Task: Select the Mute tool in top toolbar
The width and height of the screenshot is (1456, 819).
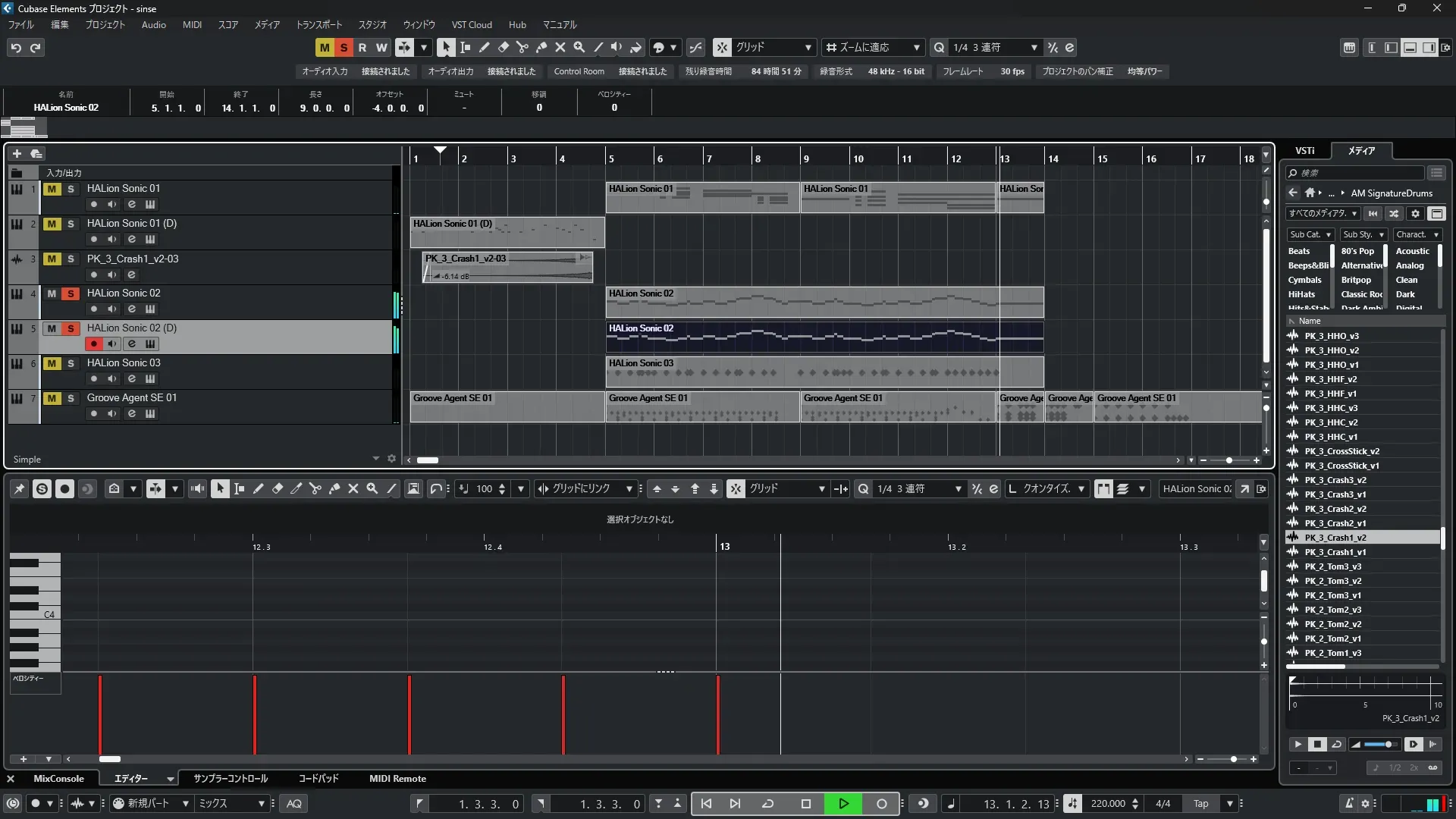Action: coord(560,47)
